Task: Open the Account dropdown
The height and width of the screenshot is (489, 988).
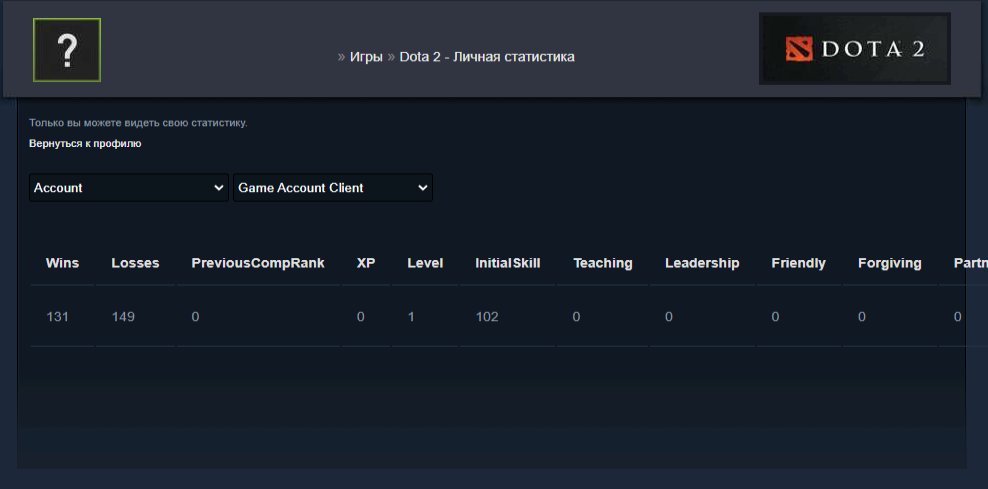Action: click(129, 188)
